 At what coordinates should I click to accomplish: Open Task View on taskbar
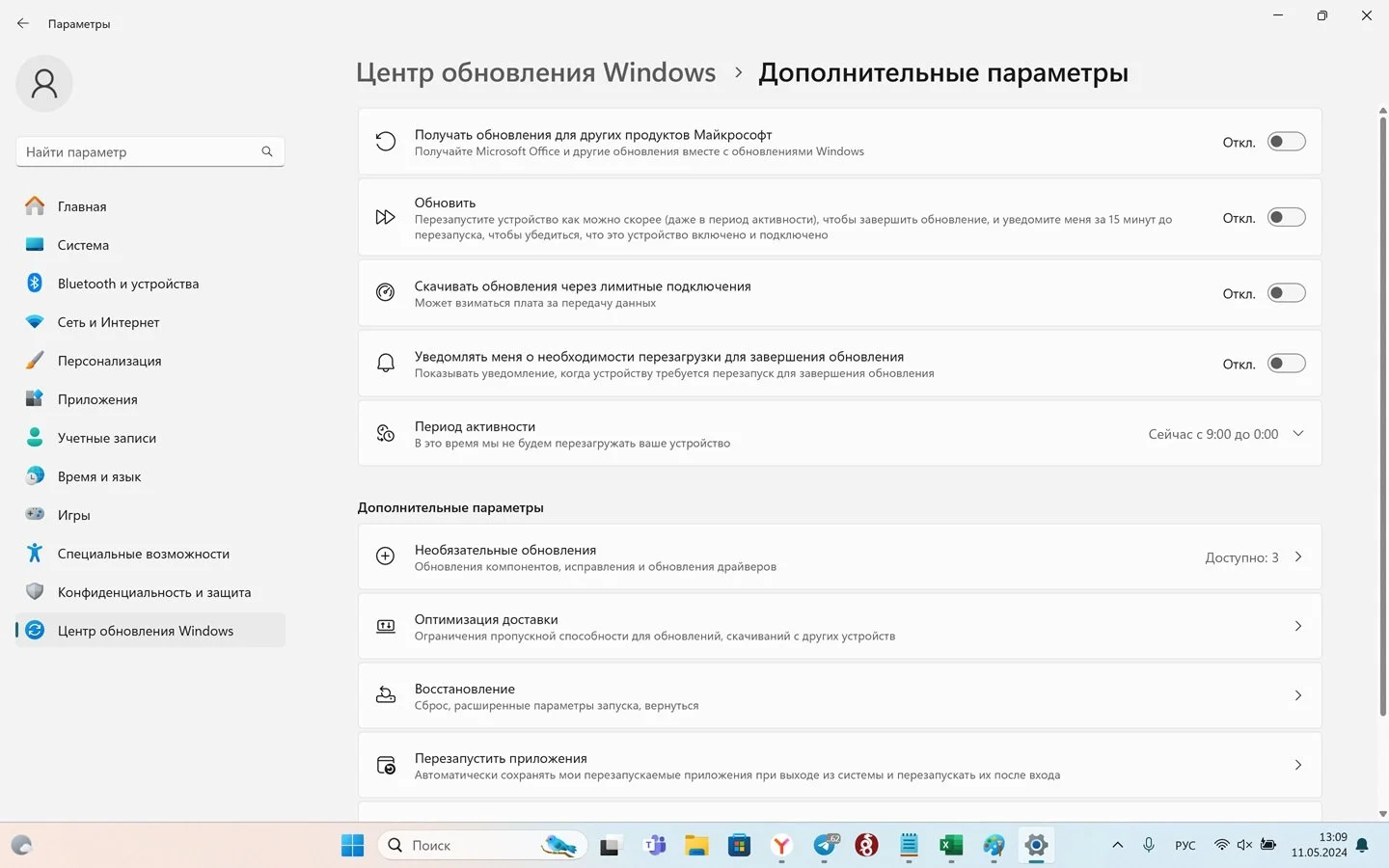pos(610,846)
